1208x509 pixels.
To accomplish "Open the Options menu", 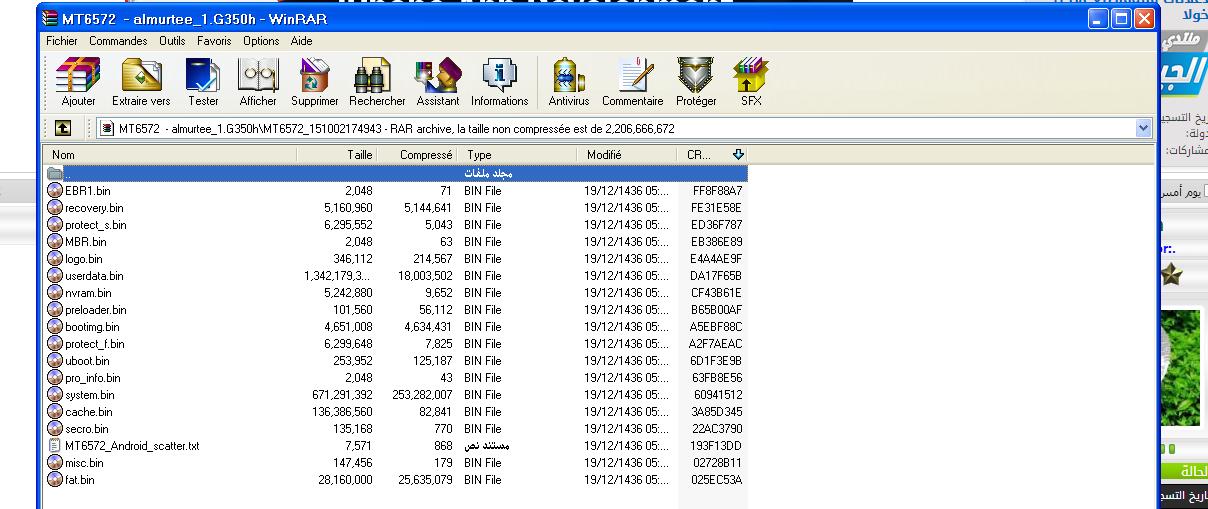I will pos(261,41).
